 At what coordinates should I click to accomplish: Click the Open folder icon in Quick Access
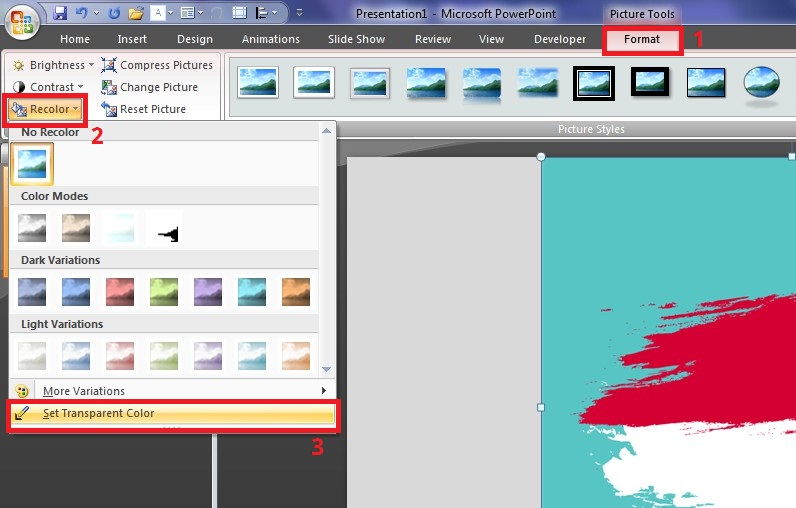(x=136, y=14)
